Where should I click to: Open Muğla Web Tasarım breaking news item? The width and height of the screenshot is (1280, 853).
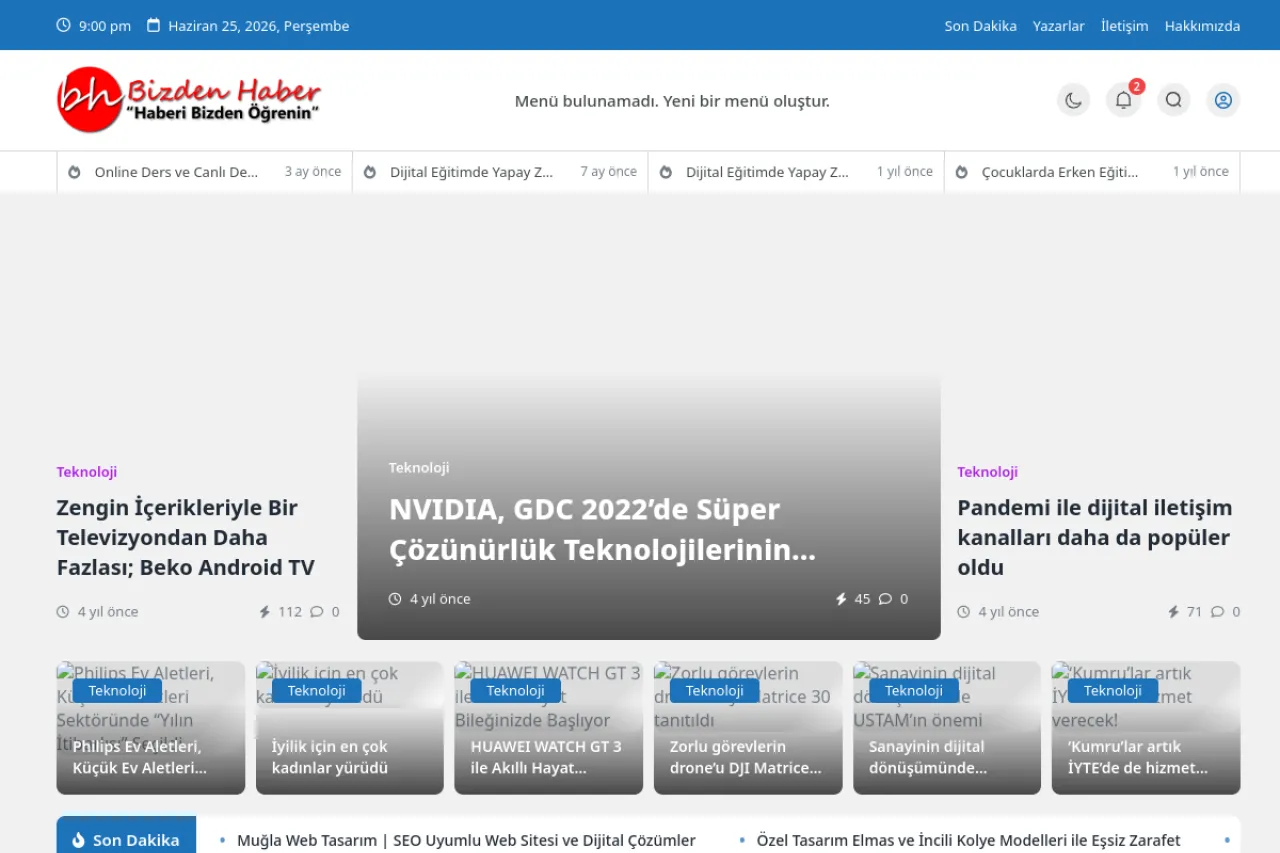pos(466,840)
